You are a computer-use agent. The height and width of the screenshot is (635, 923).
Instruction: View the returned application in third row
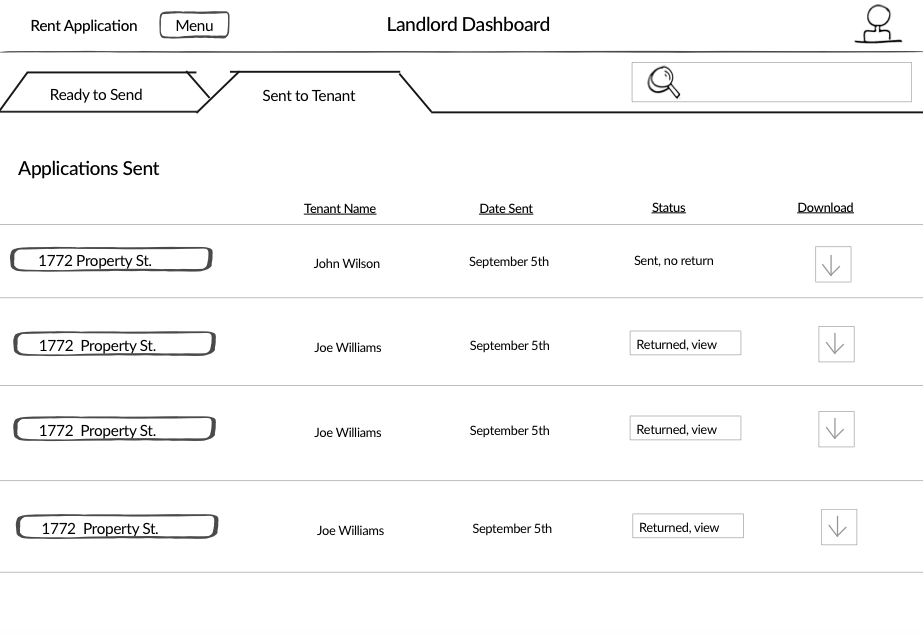click(685, 428)
